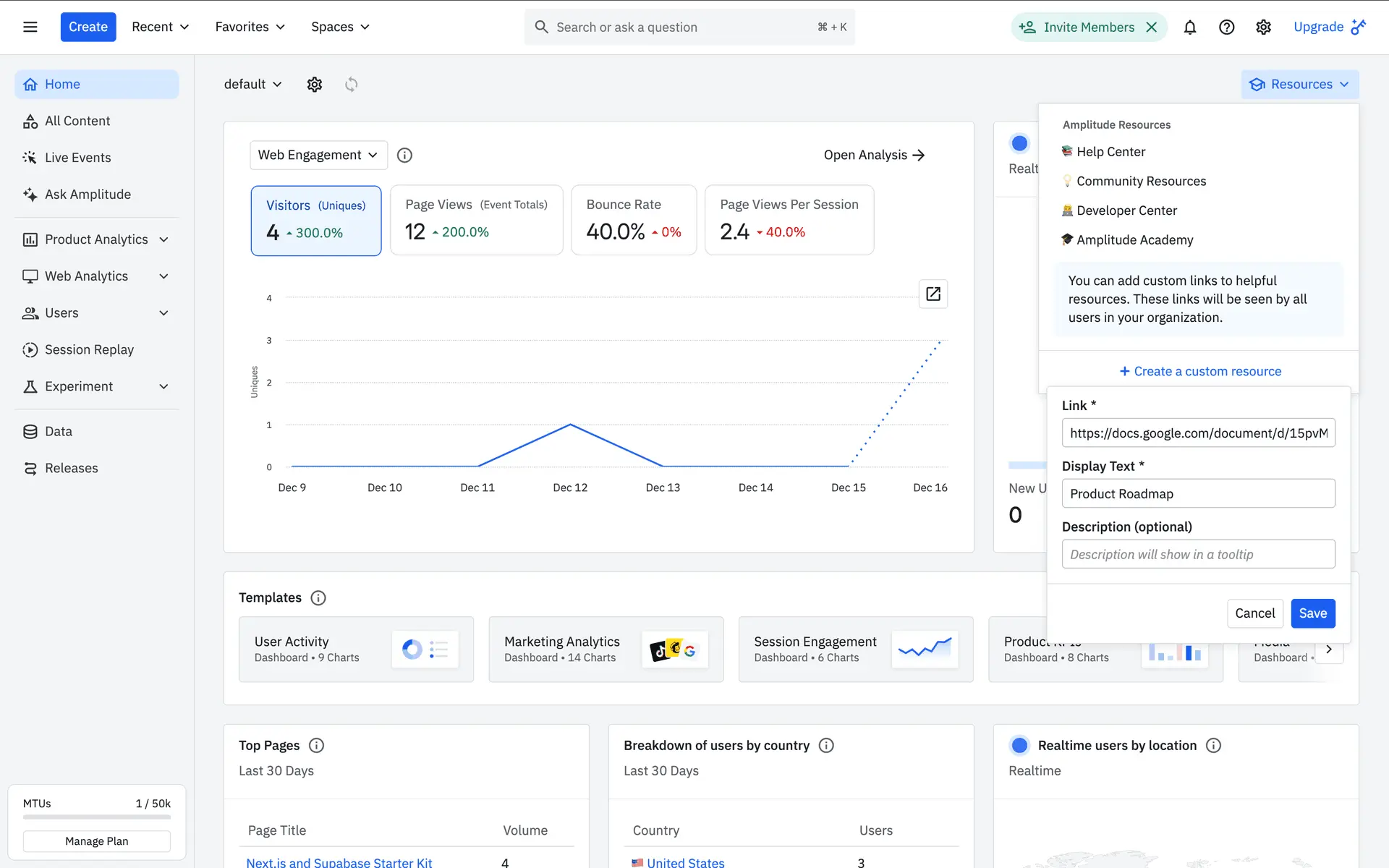Open the Recent dropdown menu
The height and width of the screenshot is (868, 1389).
[x=160, y=27]
